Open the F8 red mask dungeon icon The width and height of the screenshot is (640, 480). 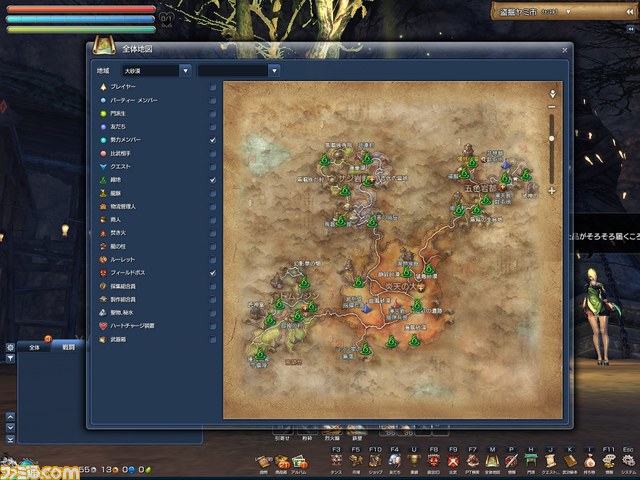tap(433, 462)
